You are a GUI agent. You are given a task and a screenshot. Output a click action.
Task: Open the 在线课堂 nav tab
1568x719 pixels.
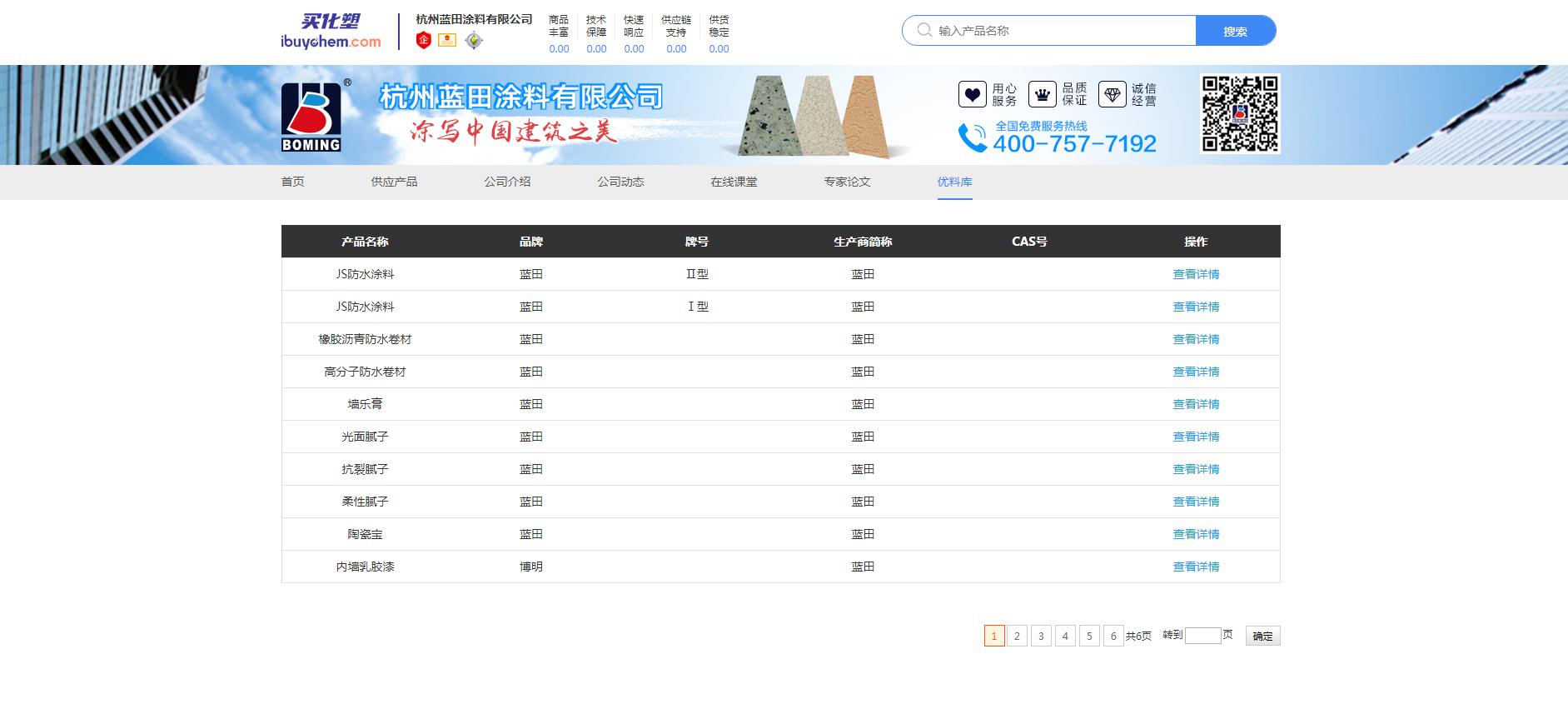[x=734, y=182]
